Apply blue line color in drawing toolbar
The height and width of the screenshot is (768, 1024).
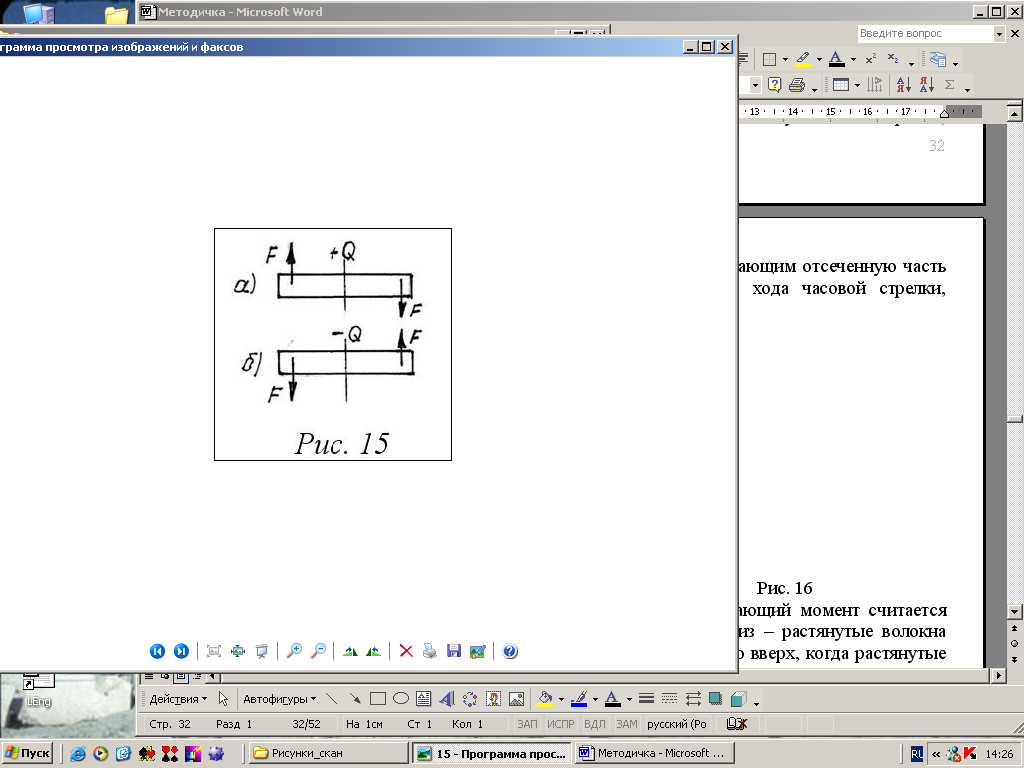point(579,699)
